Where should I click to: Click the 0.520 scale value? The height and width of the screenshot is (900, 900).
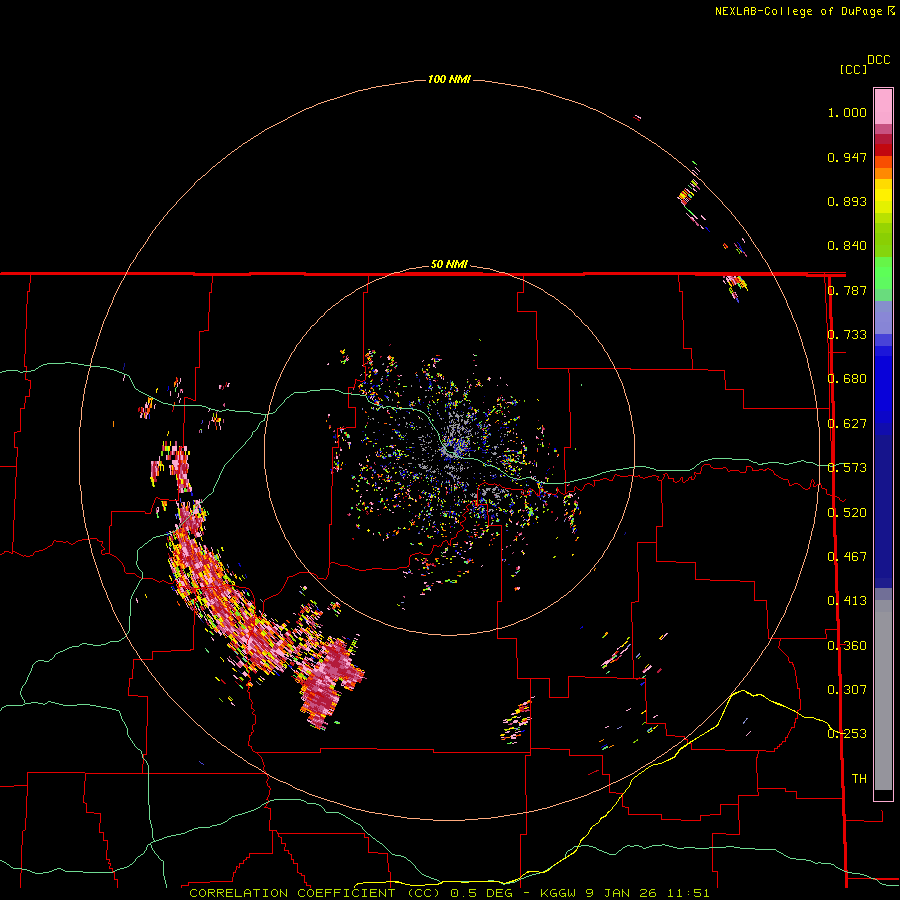point(847,513)
